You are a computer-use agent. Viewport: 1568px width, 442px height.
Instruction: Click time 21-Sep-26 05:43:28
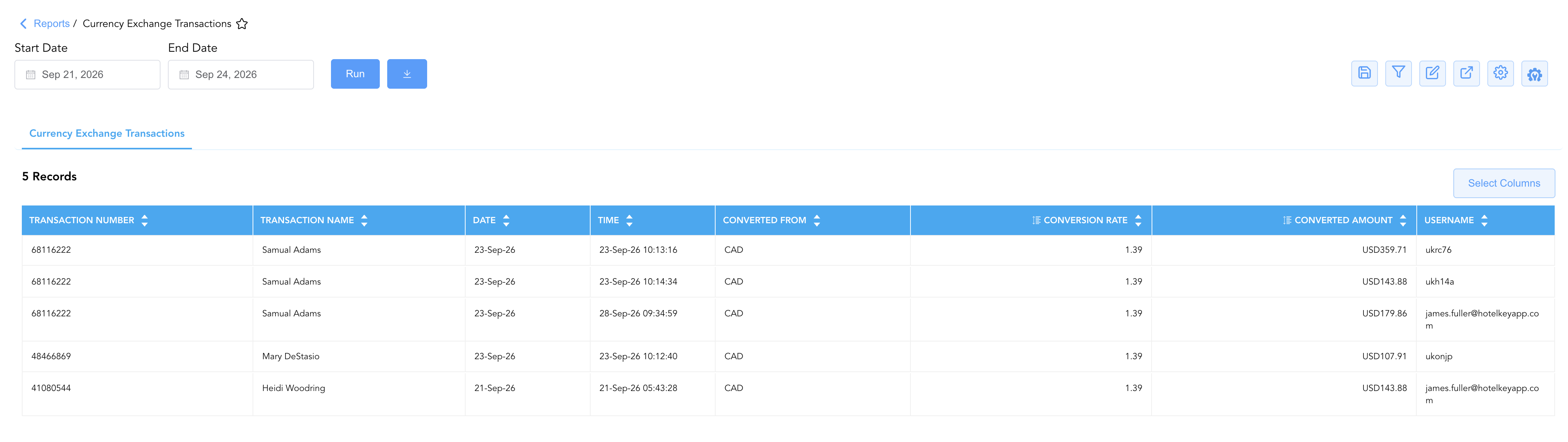(x=638, y=388)
